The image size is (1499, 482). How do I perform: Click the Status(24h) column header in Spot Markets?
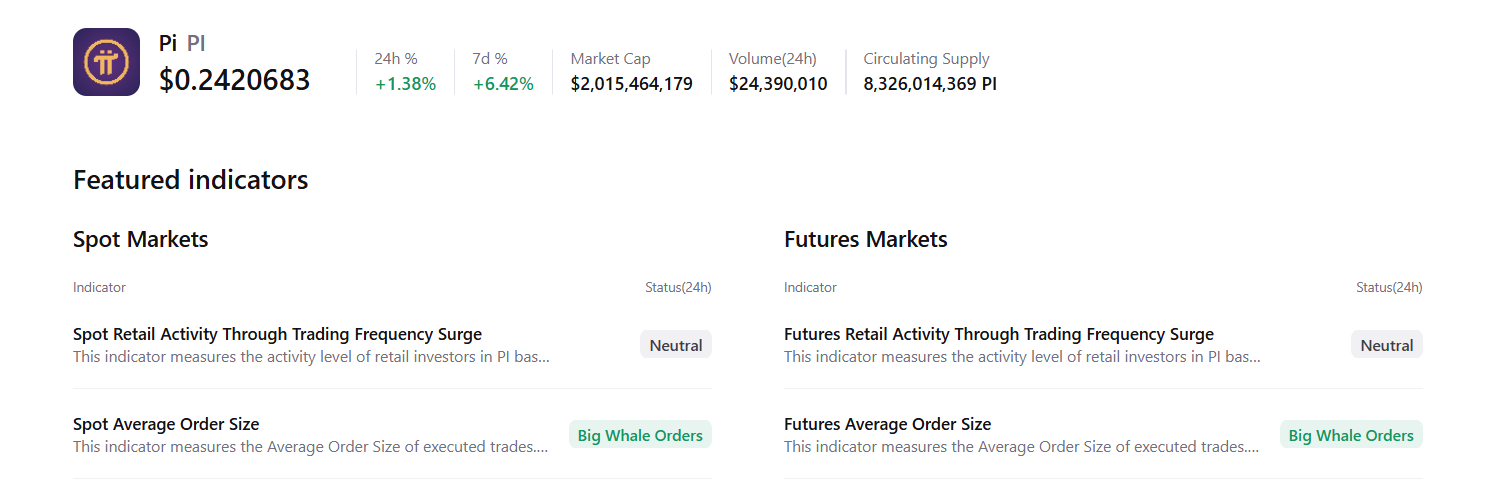click(678, 288)
